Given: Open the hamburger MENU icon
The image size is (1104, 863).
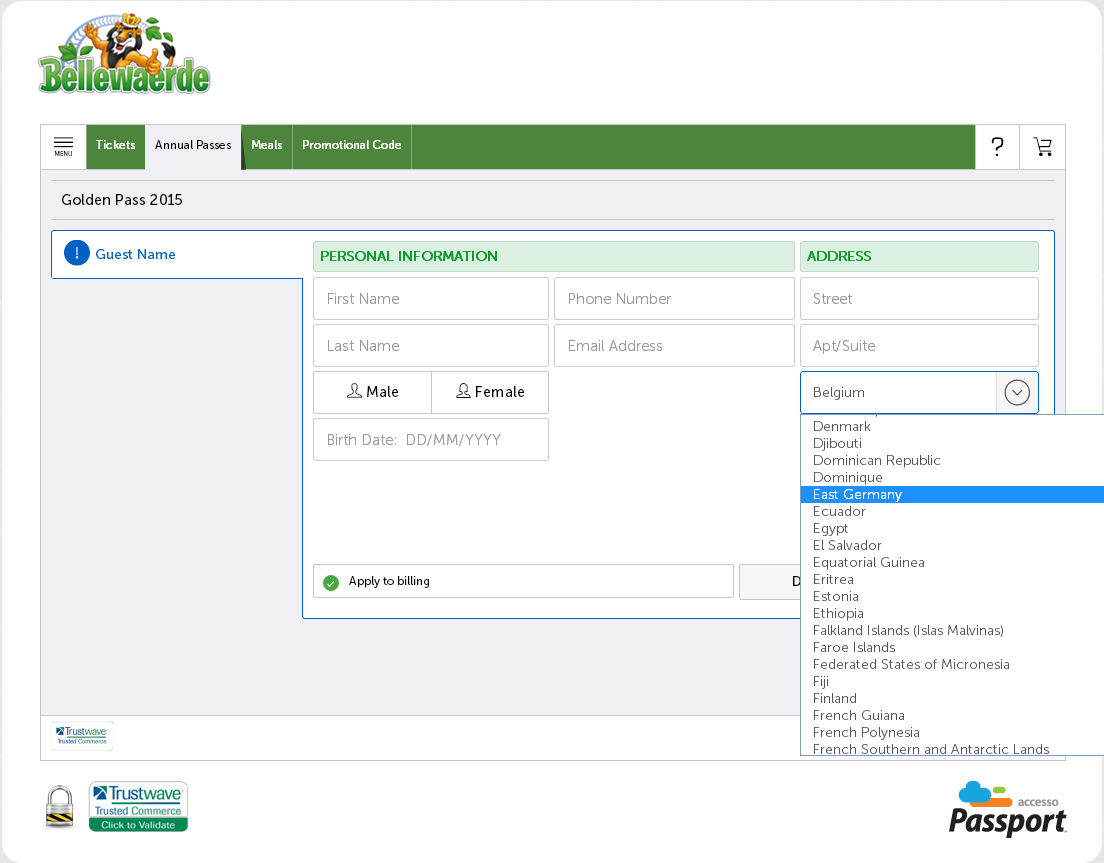Looking at the screenshot, I should (x=63, y=147).
